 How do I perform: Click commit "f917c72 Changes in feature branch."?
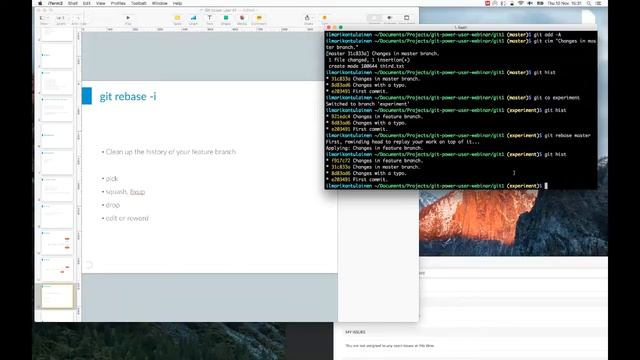click(x=377, y=161)
